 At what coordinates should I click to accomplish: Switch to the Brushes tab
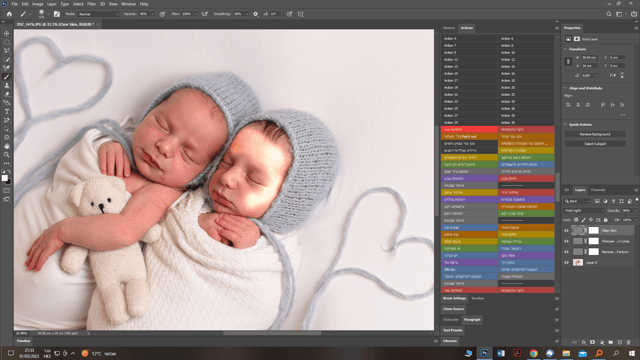[x=478, y=298]
